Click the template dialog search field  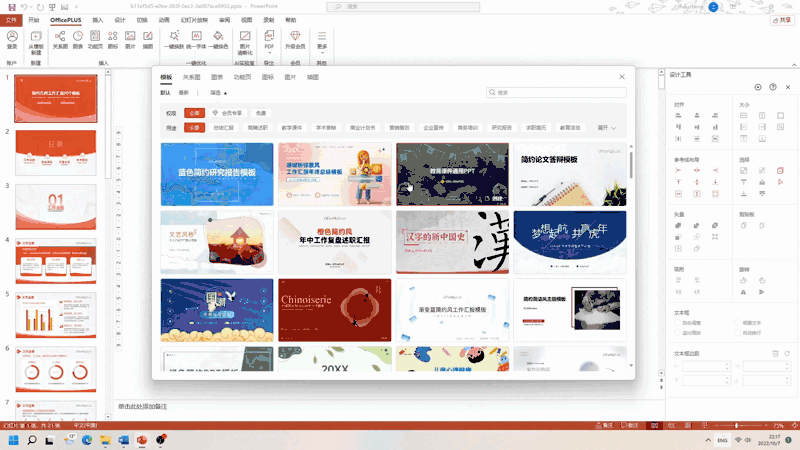point(556,92)
